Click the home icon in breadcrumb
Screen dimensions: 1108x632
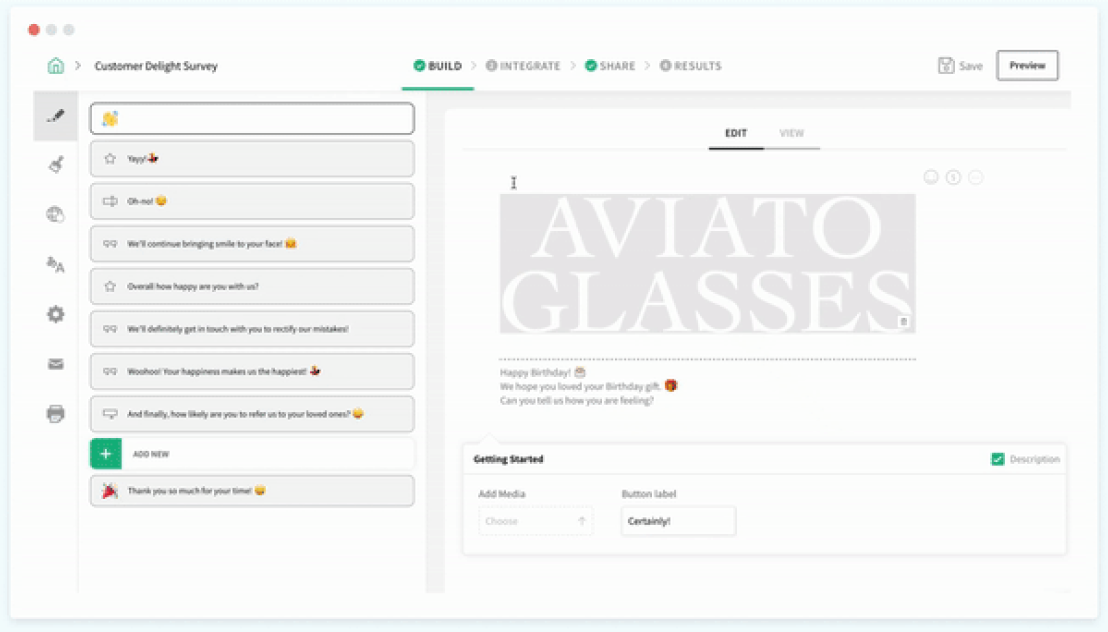[x=55, y=66]
